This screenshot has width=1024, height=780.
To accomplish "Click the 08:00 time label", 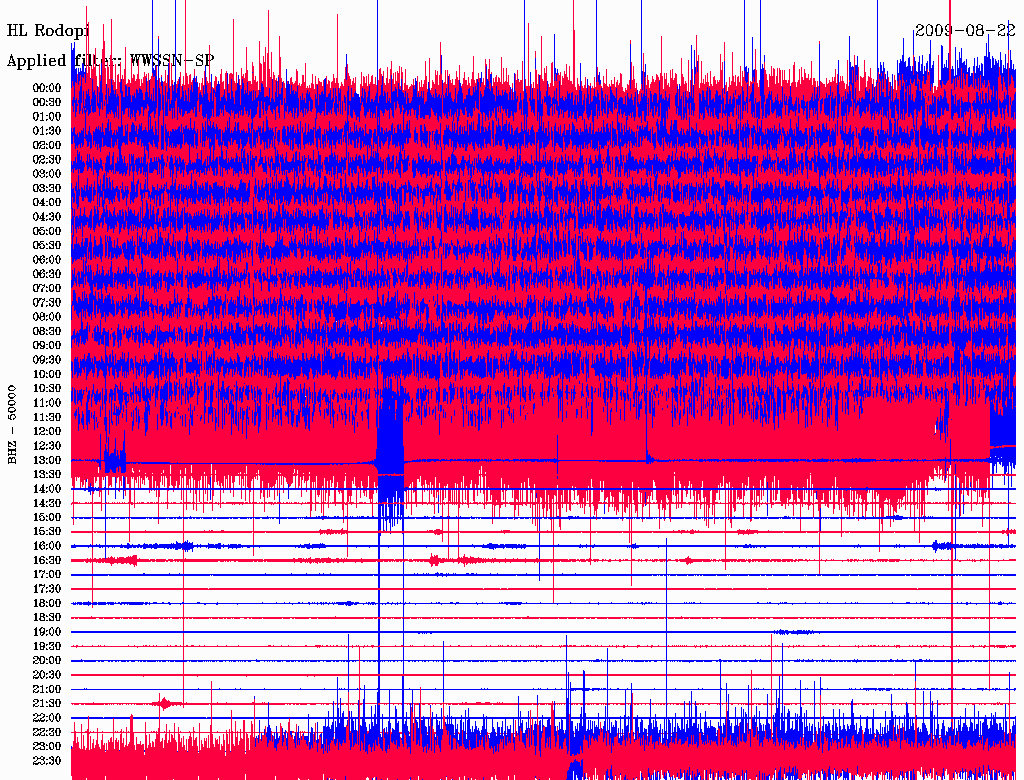I will [46, 317].
